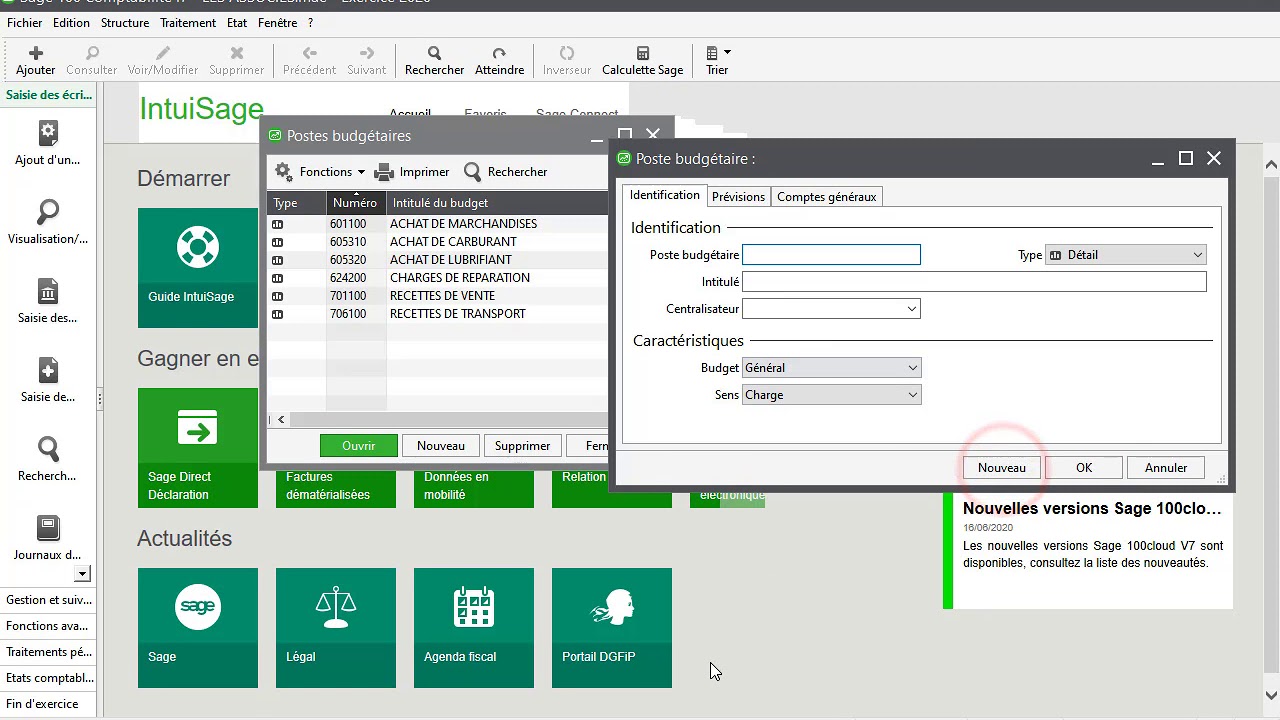Viewport: 1280px width, 720px height.
Task: Click OK in Poste budgétaire dialog
Action: (x=1084, y=468)
